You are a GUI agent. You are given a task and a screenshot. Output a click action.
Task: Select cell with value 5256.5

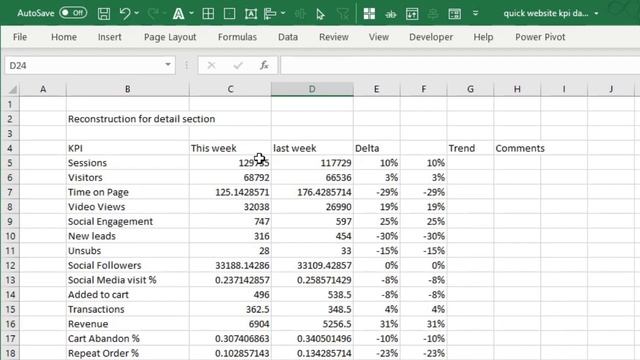pos(312,324)
